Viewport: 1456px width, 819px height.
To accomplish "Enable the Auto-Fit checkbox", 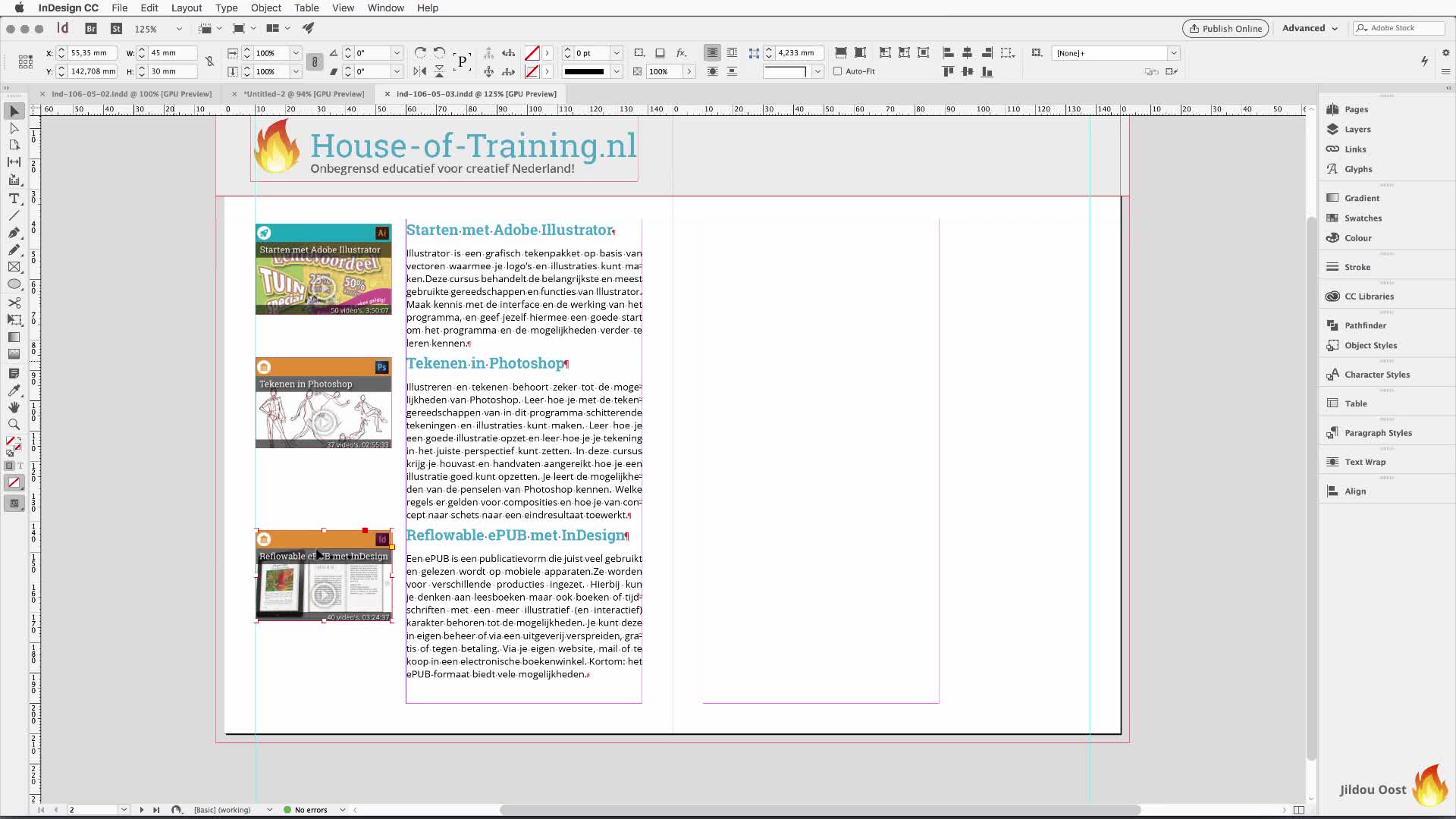I will (x=838, y=71).
